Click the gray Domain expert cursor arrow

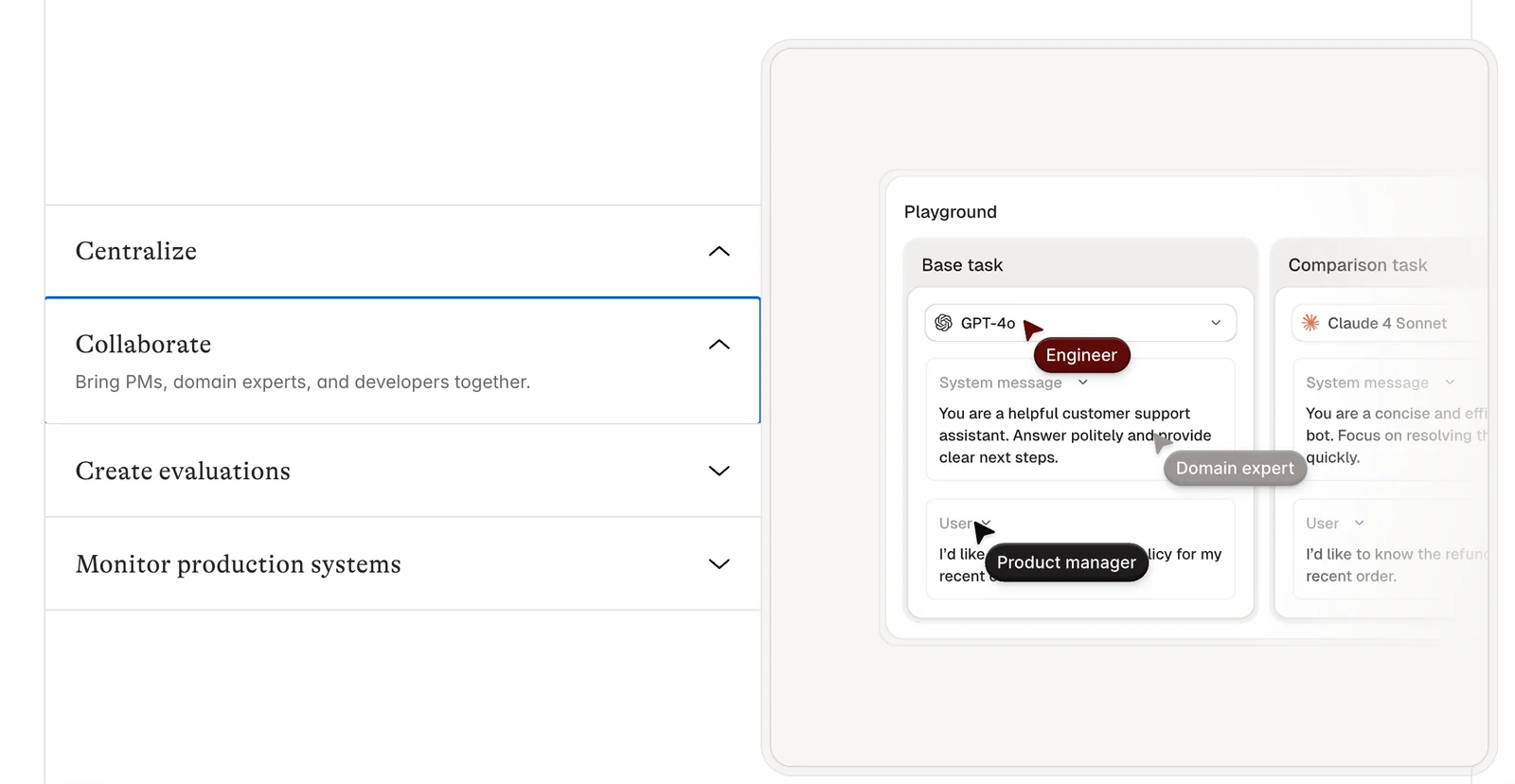tap(1162, 442)
